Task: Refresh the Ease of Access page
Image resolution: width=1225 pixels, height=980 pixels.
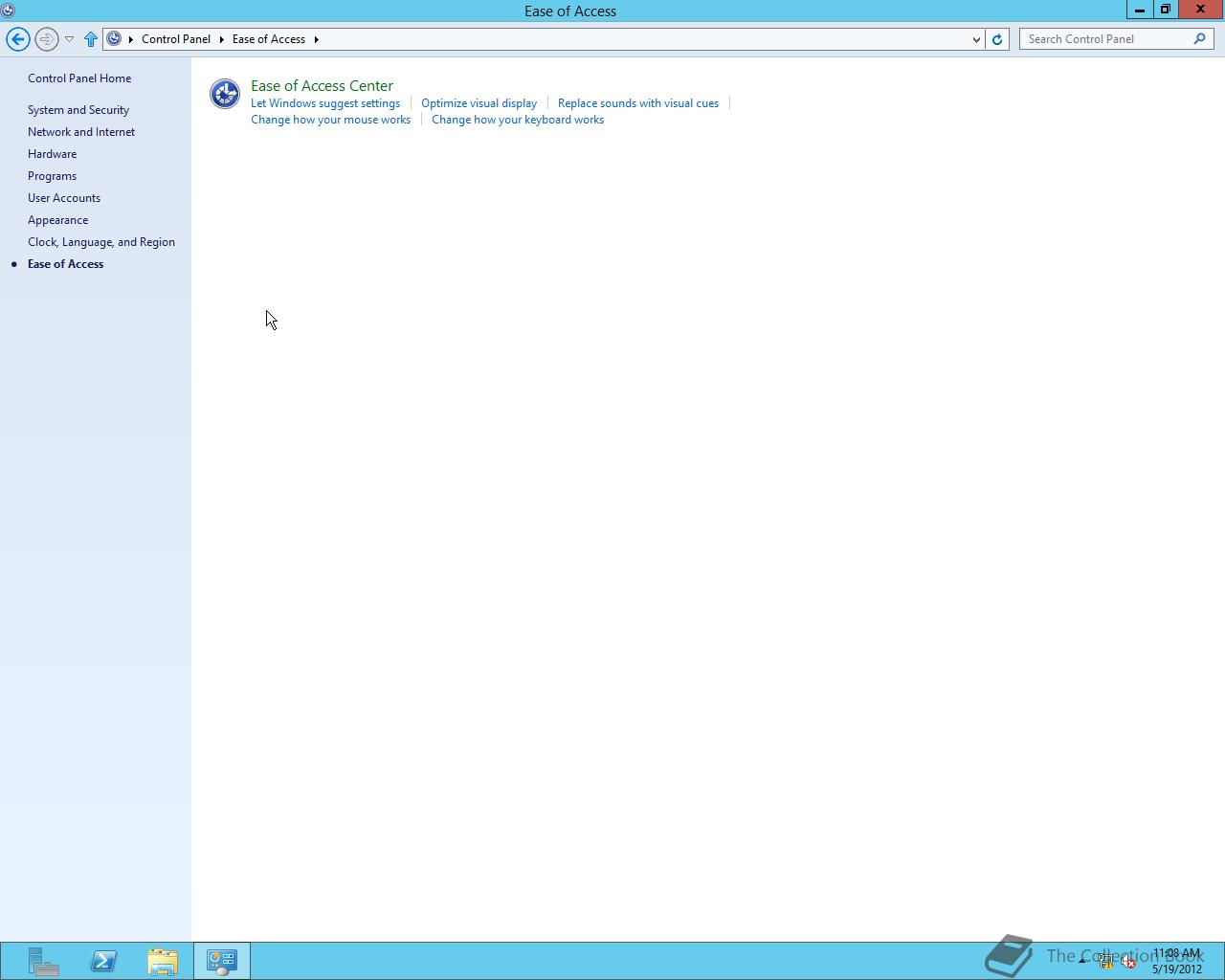Action: click(x=997, y=39)
